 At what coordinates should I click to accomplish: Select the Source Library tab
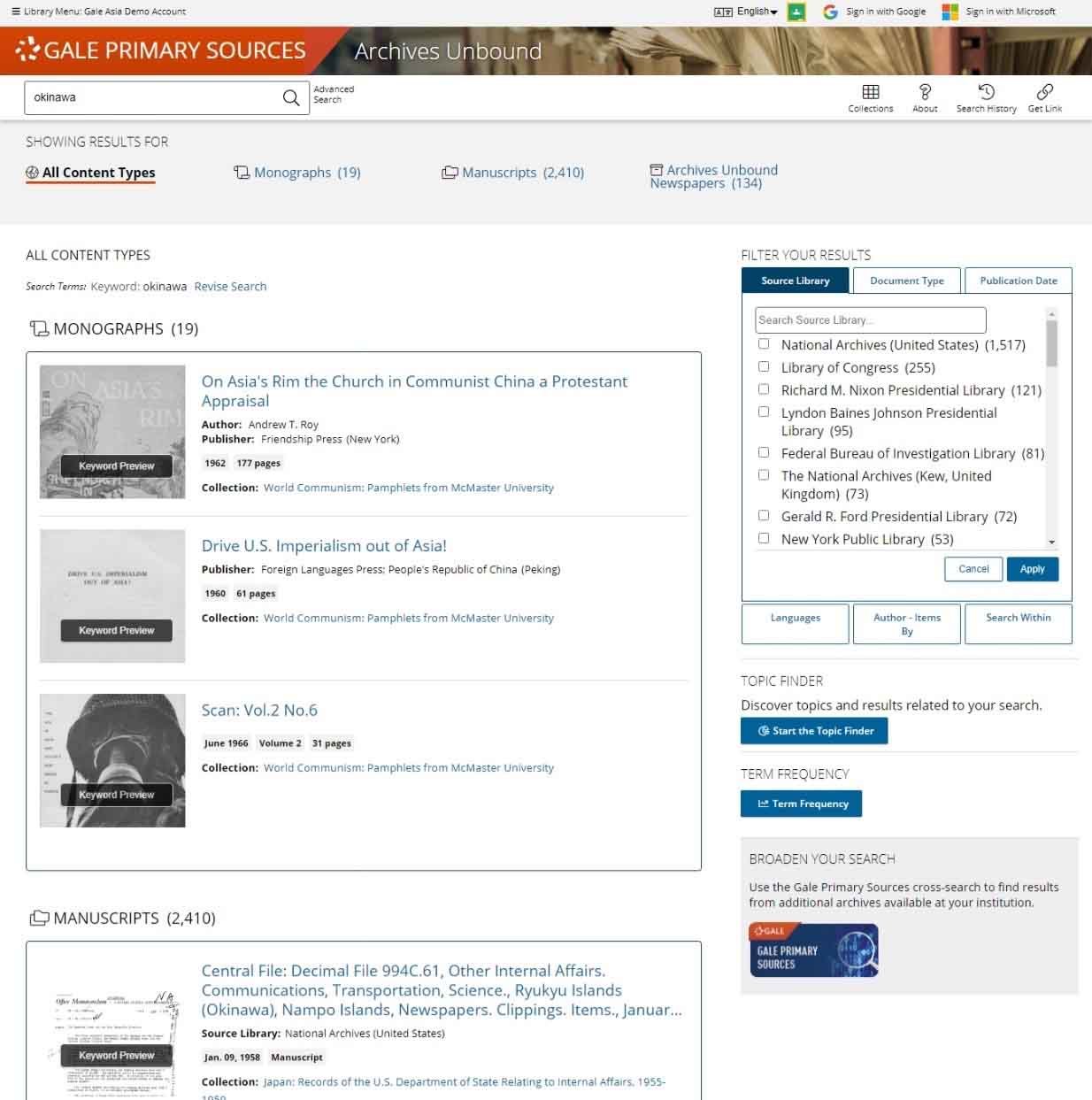point(796,281)
